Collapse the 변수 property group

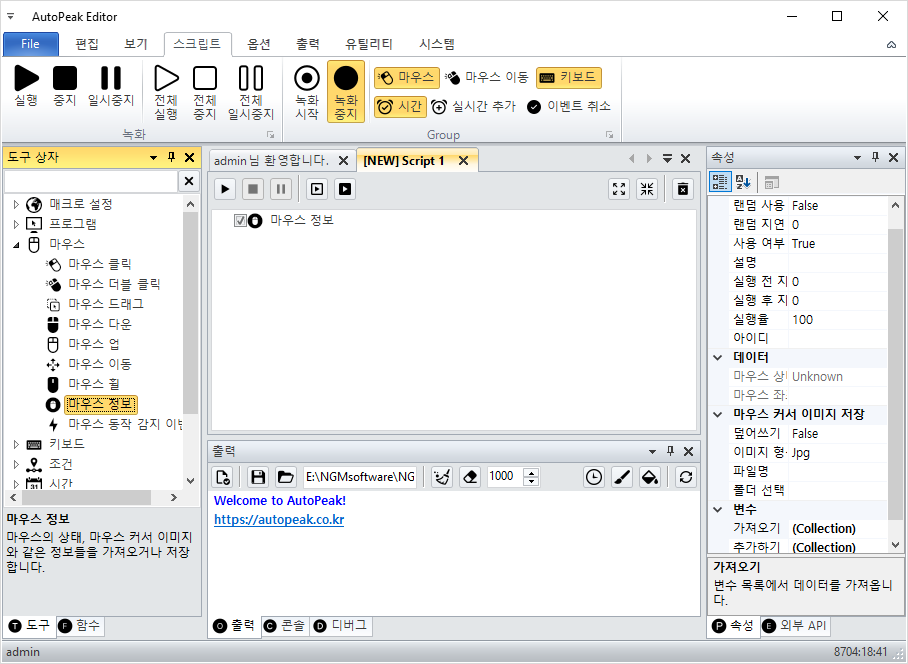click(x=717, y=509)
